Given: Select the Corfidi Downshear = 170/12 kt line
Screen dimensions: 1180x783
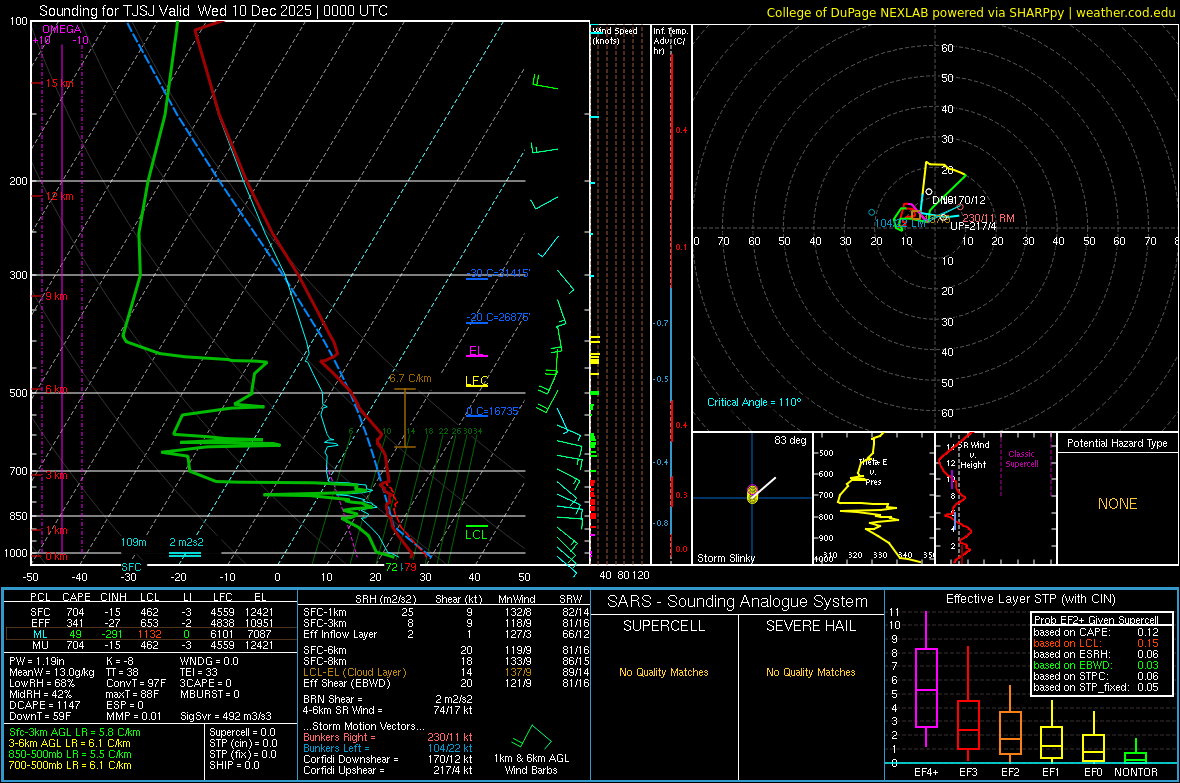Looking at the screenshot, I should click(388, 759).
